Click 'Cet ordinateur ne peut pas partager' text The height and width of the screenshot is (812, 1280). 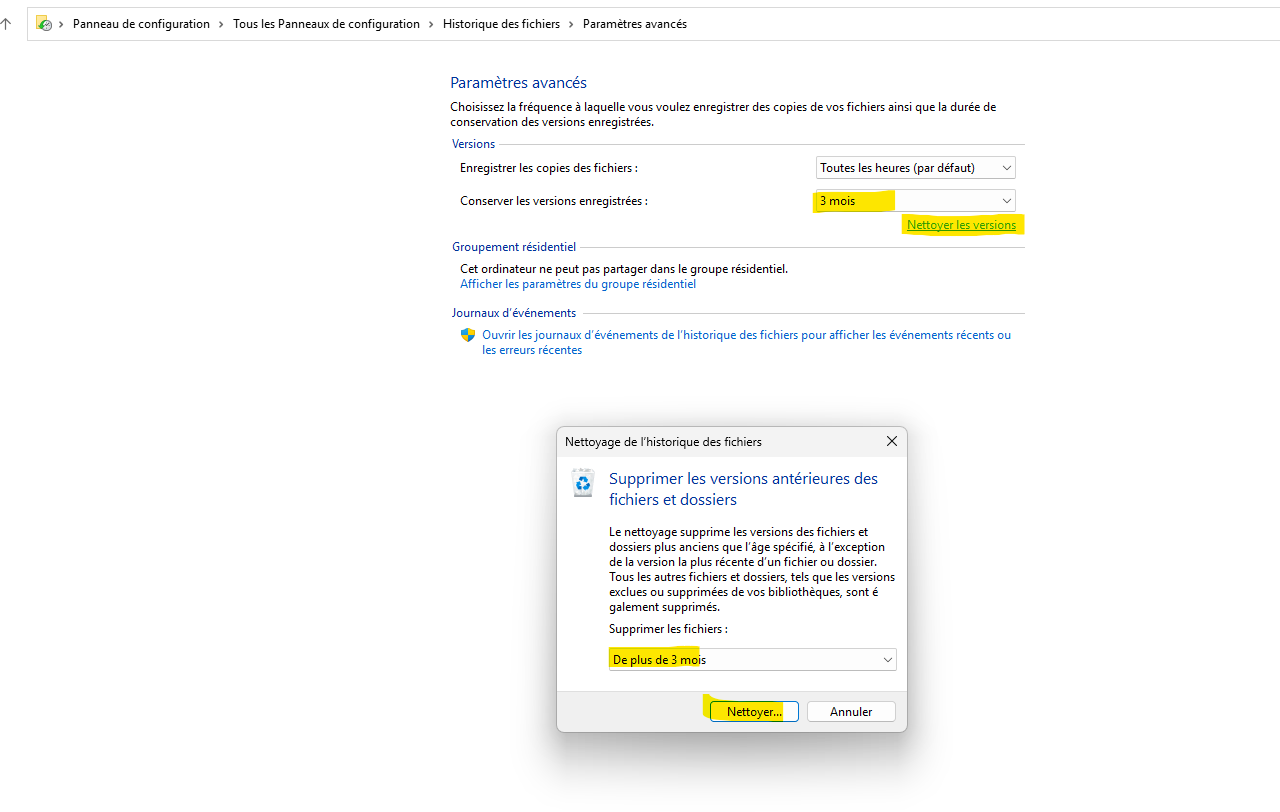[x=624, y=269]
